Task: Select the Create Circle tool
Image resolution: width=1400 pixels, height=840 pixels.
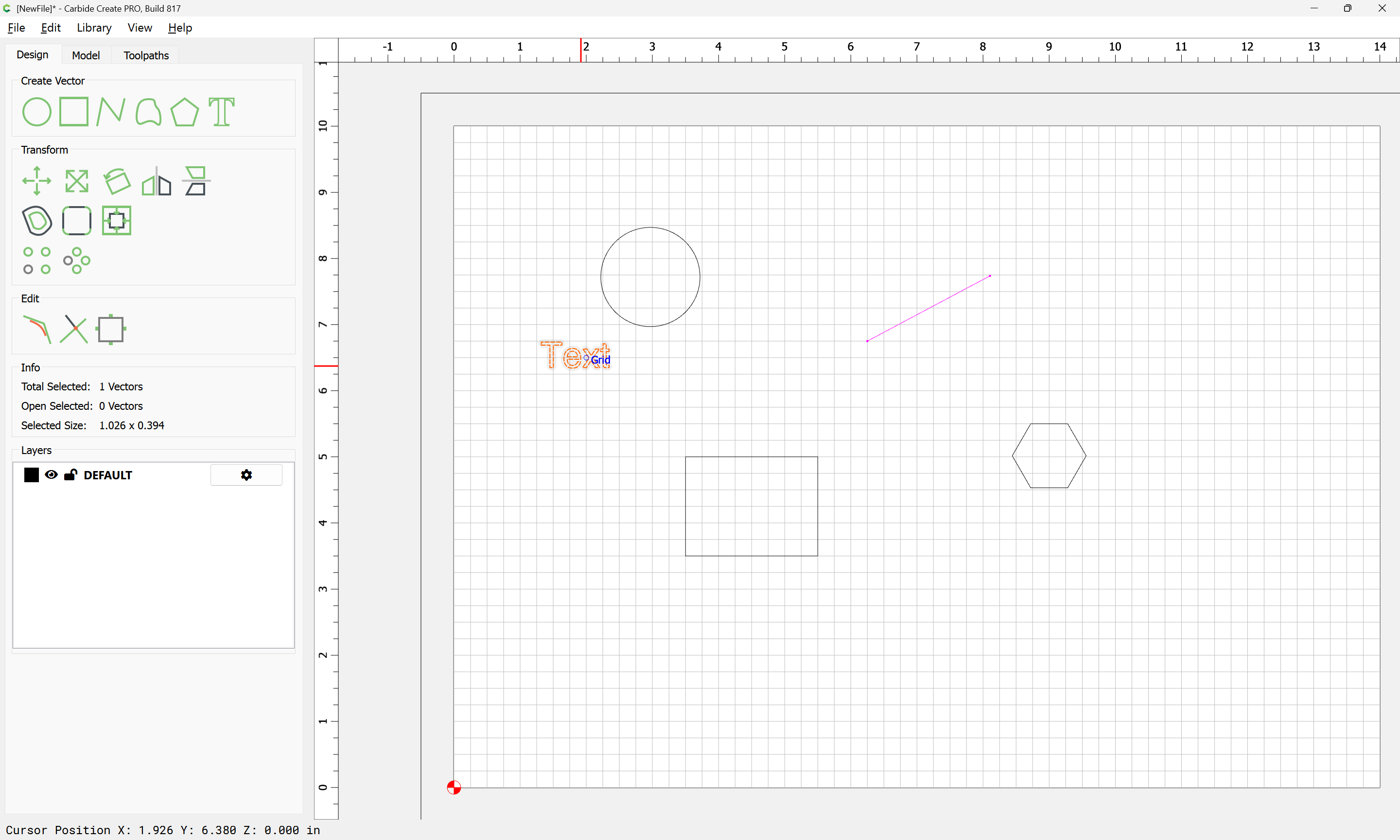Action: (x=37, y=111)
